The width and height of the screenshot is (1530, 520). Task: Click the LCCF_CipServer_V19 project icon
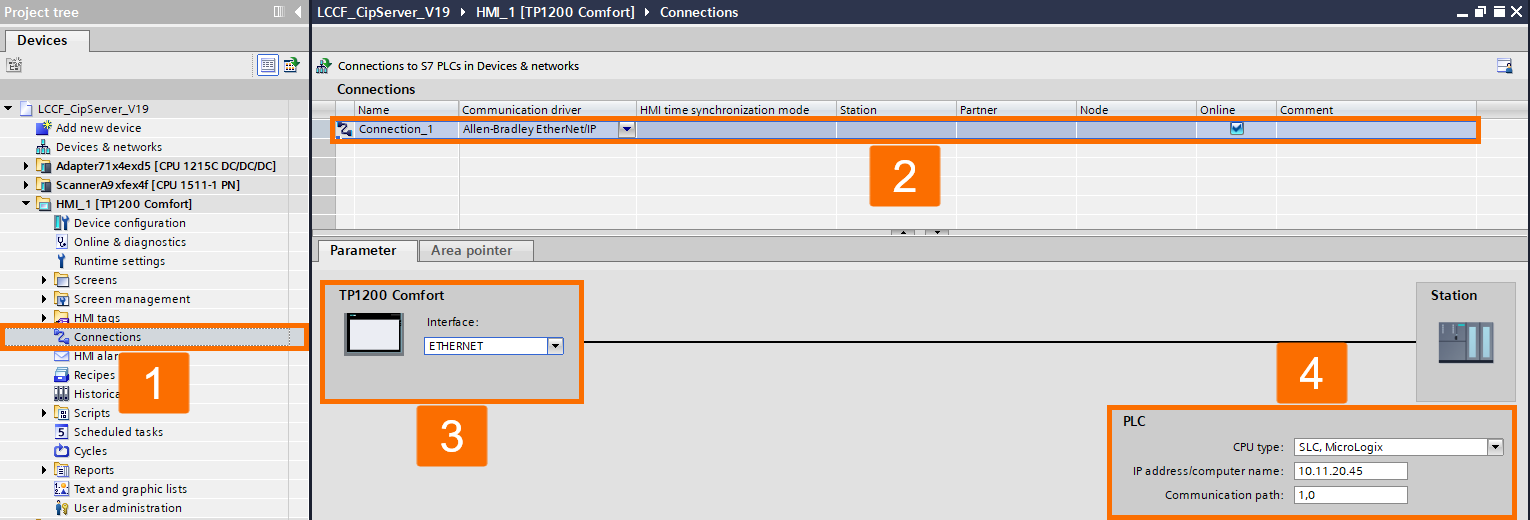[x=26, y=109]
